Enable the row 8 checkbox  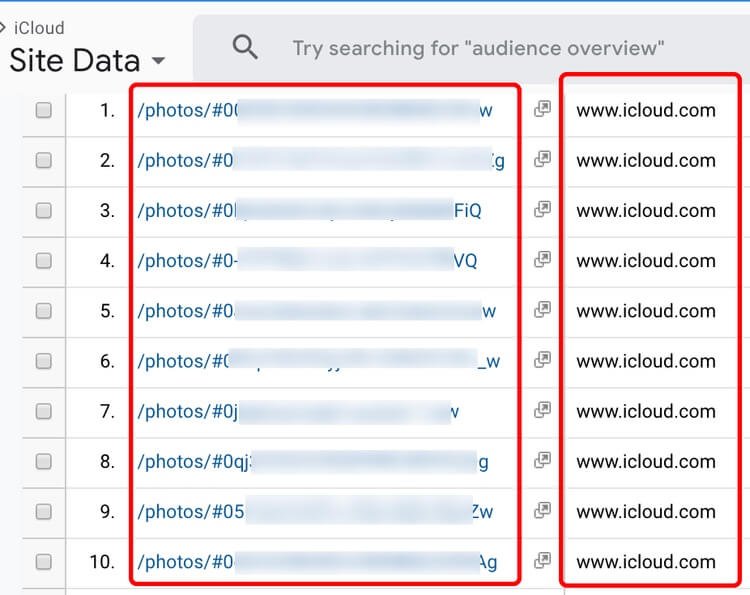point(44,461)
